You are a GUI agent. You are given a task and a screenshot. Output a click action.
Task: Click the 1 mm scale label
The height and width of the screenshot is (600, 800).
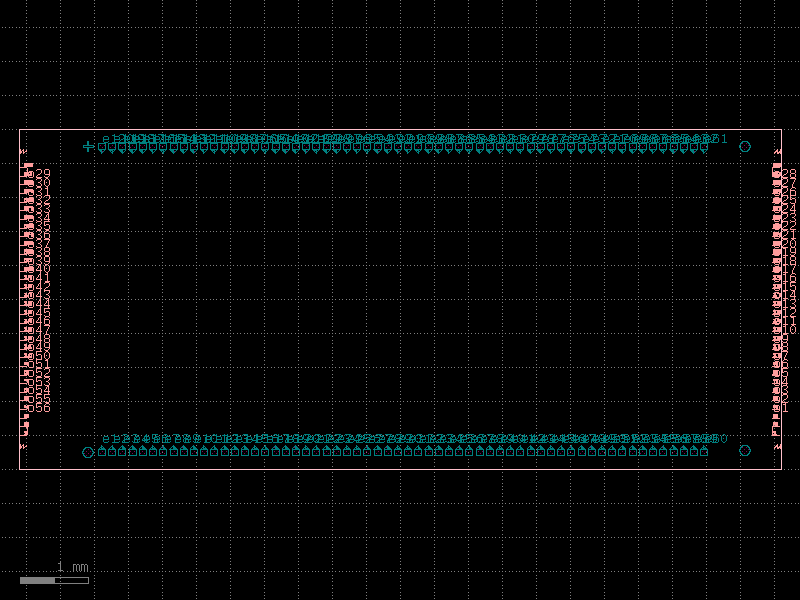(x=73, y=567)
